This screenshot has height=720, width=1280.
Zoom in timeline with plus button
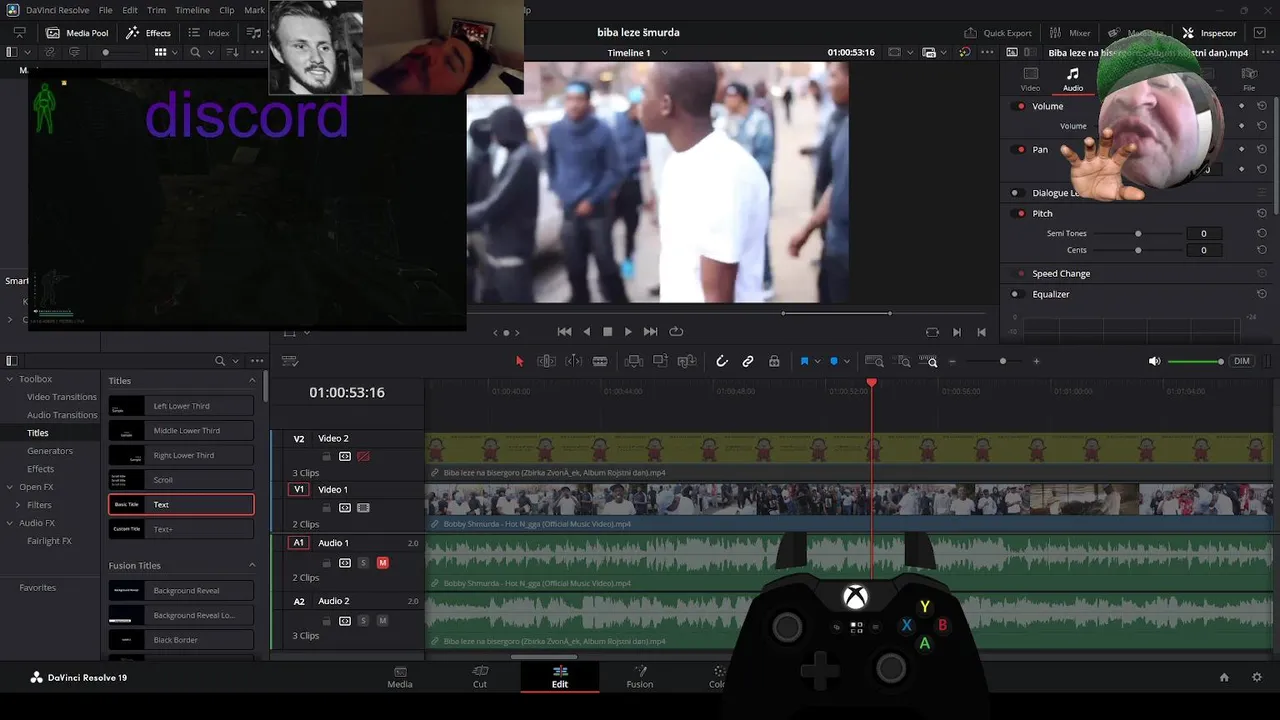tap(1036, 361)
